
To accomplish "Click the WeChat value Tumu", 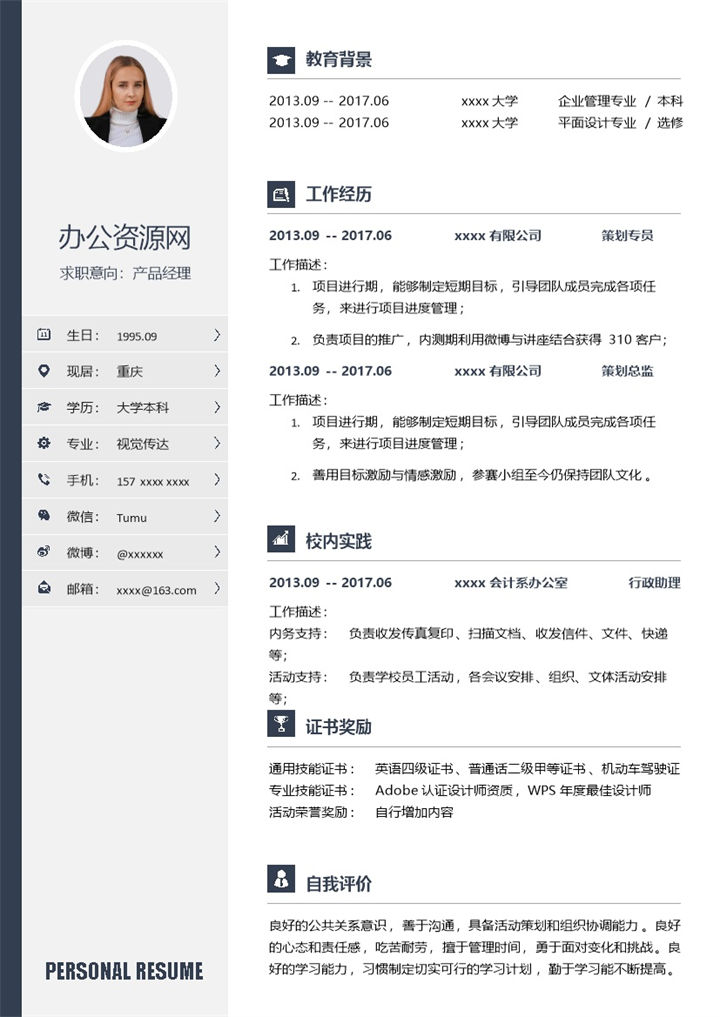I will 132,518.
